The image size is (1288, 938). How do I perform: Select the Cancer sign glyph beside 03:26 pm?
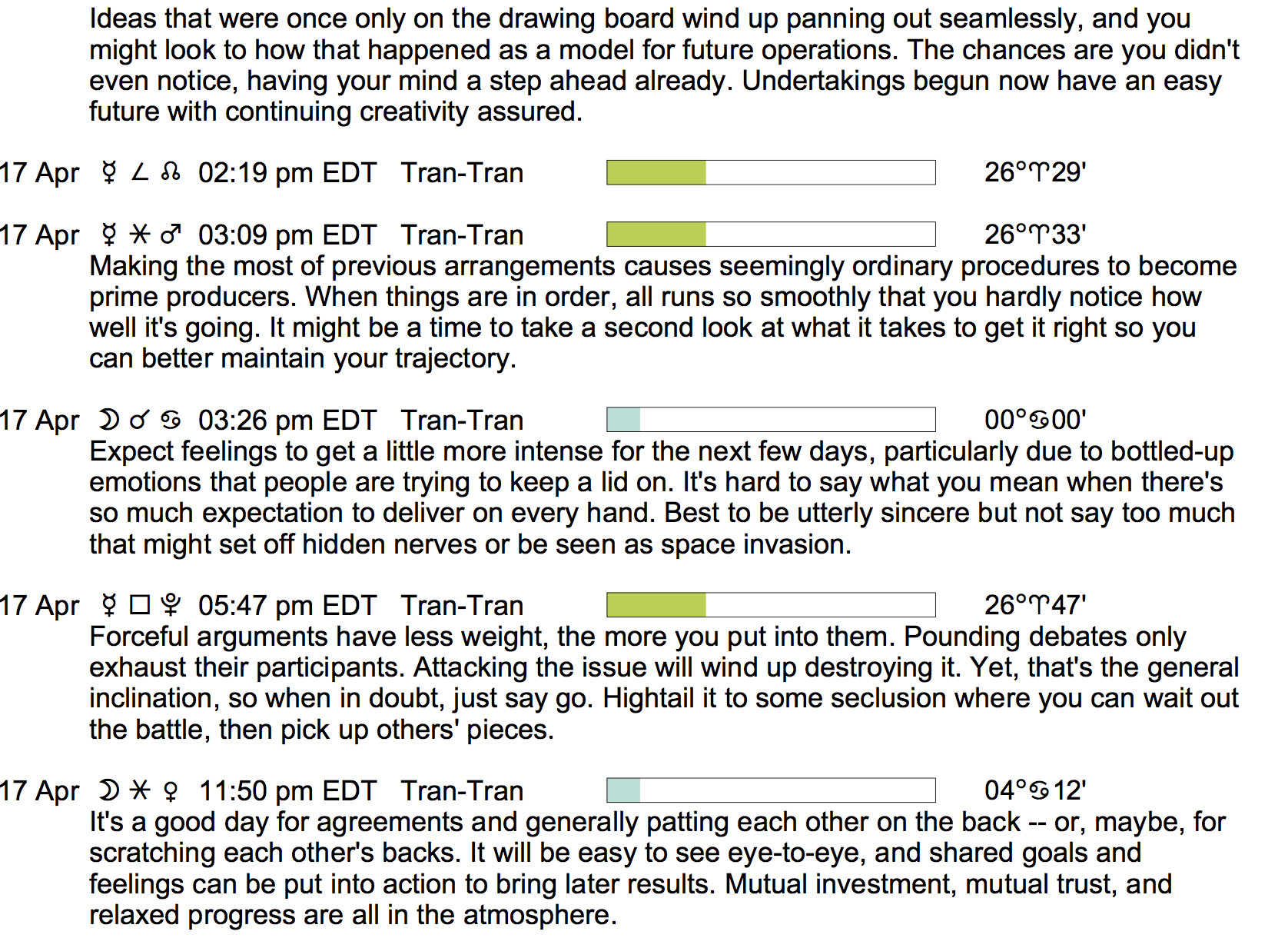coord(171,421)
